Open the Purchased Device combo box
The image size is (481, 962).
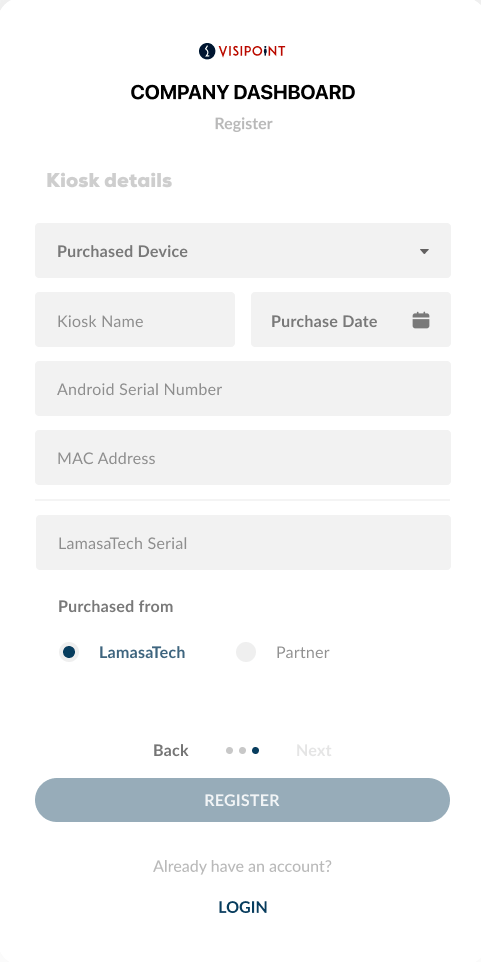[x=243, y=250]
